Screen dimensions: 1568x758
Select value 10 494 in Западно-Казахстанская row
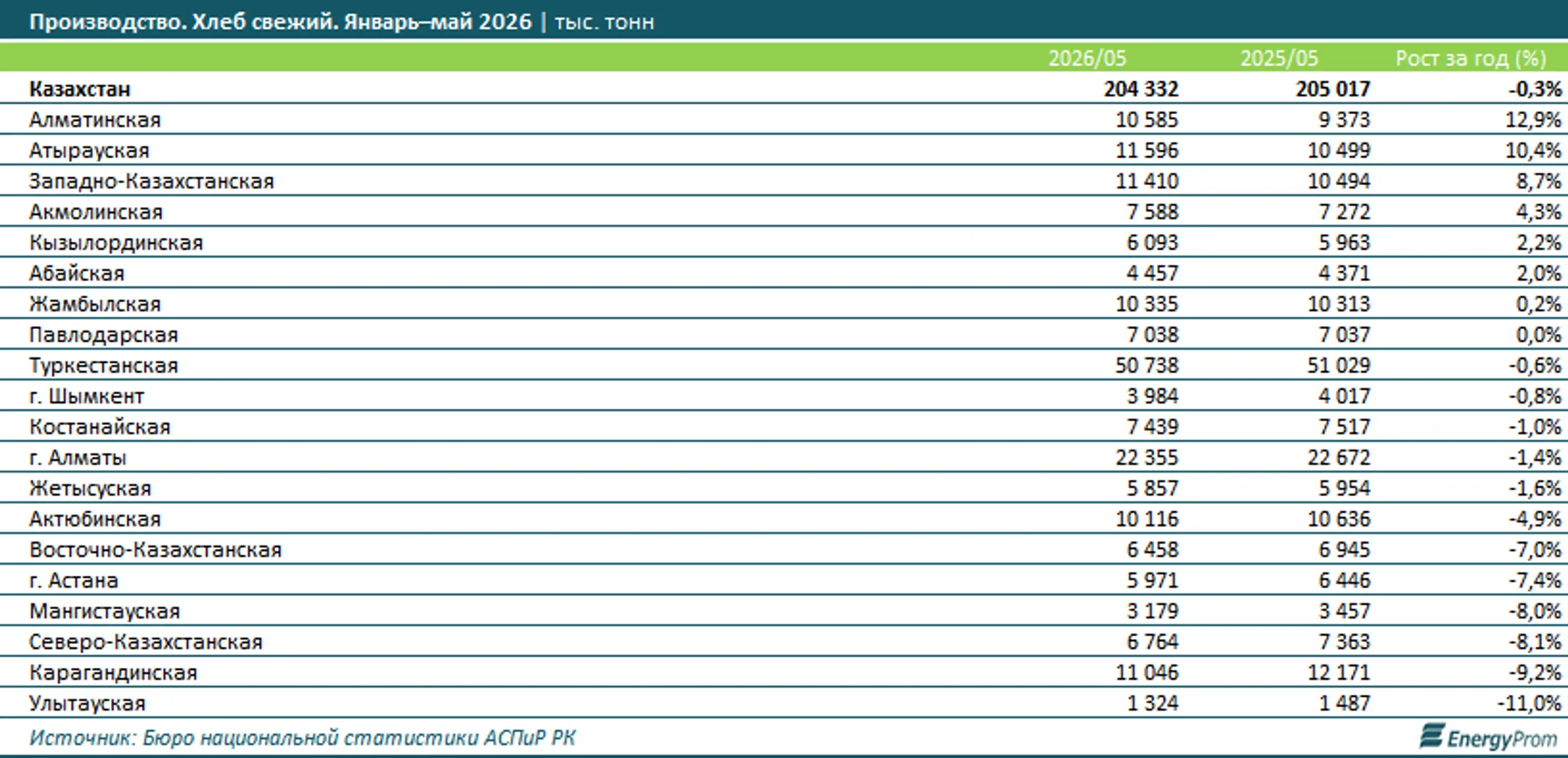1339,181
